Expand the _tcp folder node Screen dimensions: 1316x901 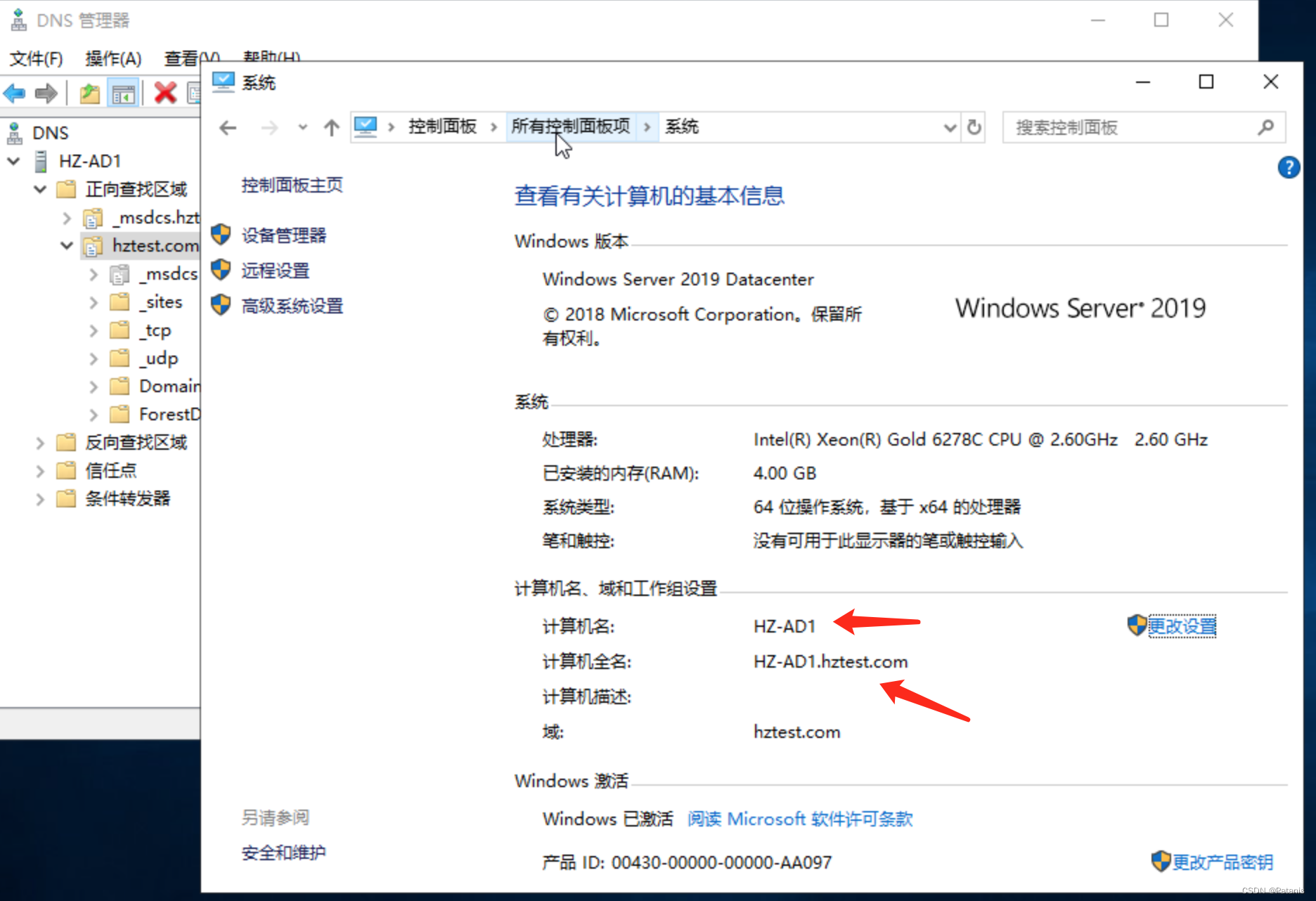click(93, 330)
